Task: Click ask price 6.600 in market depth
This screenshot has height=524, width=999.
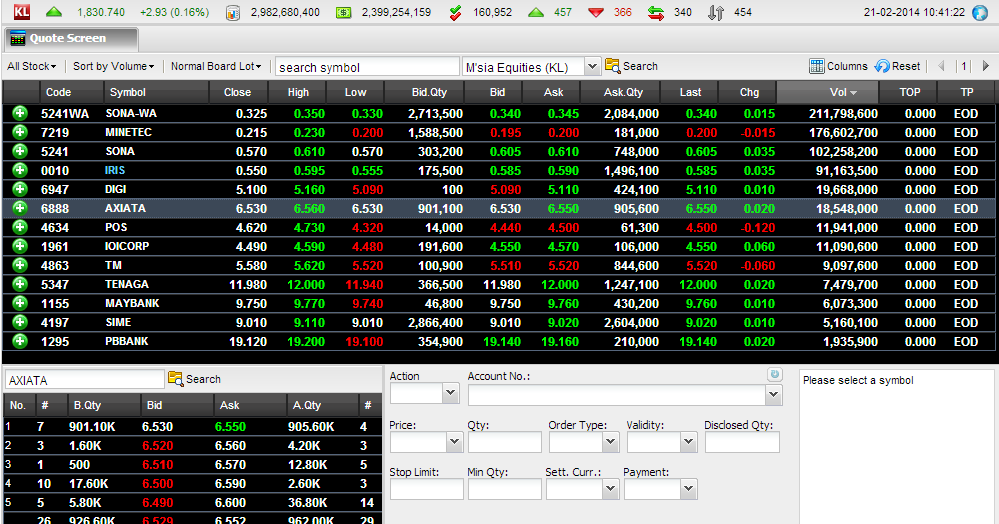Action: [x=231, y=502]
